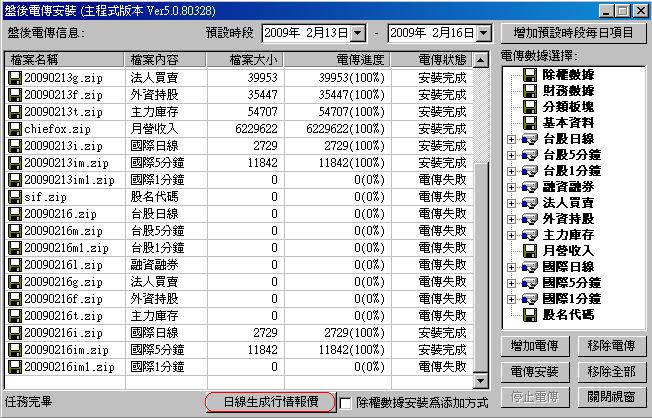Click the file list vertical scrollbar thumb
The height and width of the screenshot is (418, 652).
[x=481, y=267]
